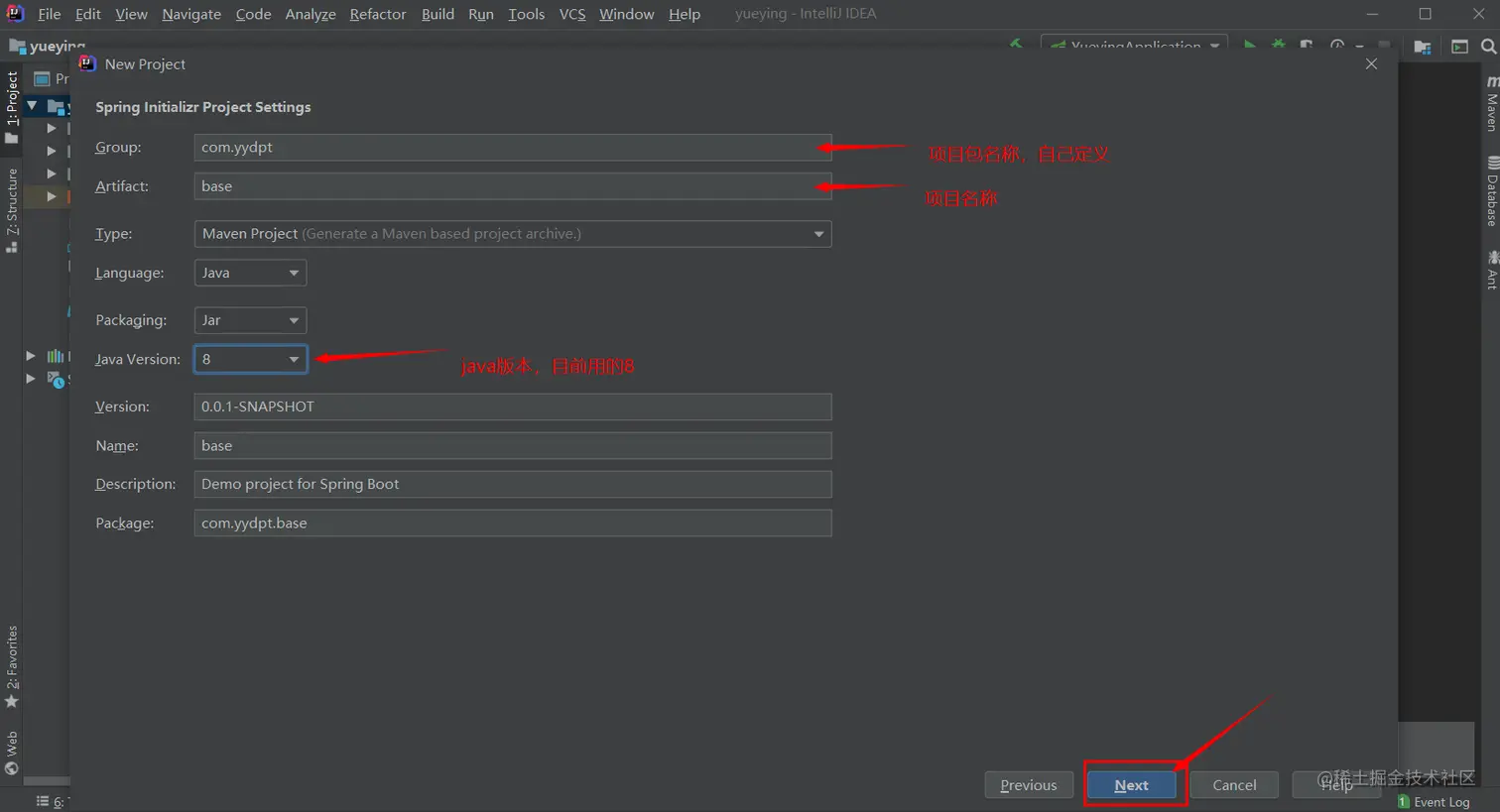The height and width of the screenshot is (812, 1500).
Task: Click the Run with Coverage icon
Action: 1307,46
